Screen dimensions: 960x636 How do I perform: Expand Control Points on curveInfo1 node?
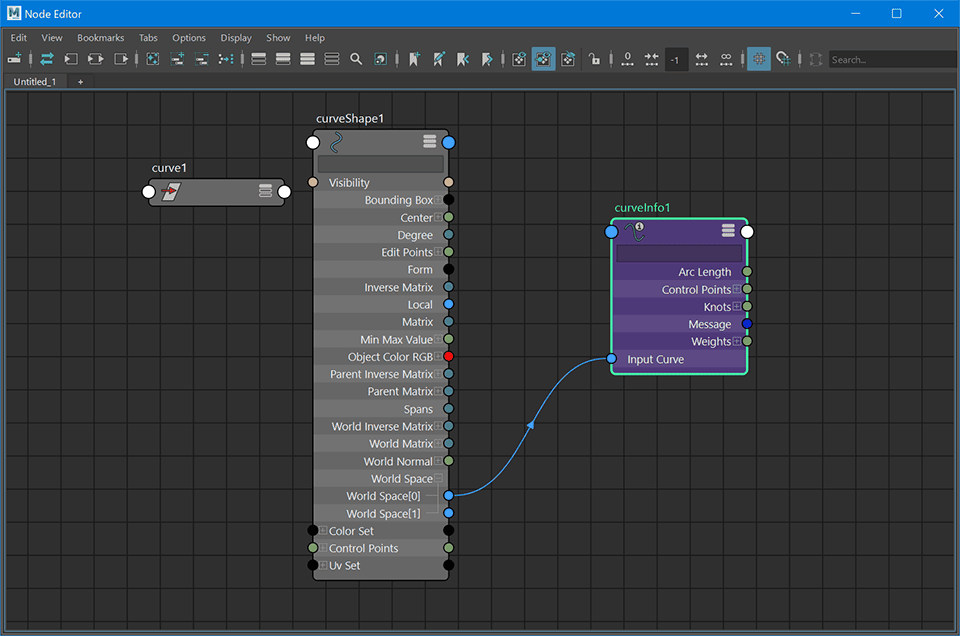737,290
